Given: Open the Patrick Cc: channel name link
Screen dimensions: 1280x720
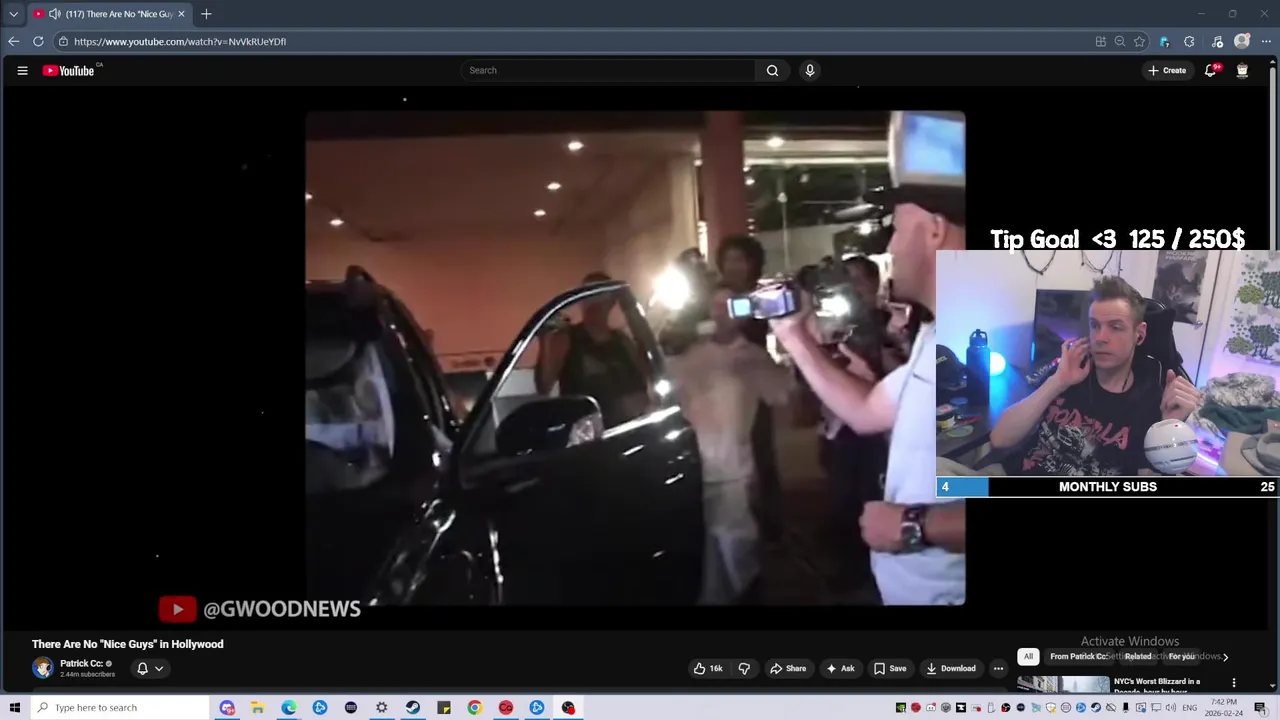Looking at the screenshot, I should pos(81,663).
